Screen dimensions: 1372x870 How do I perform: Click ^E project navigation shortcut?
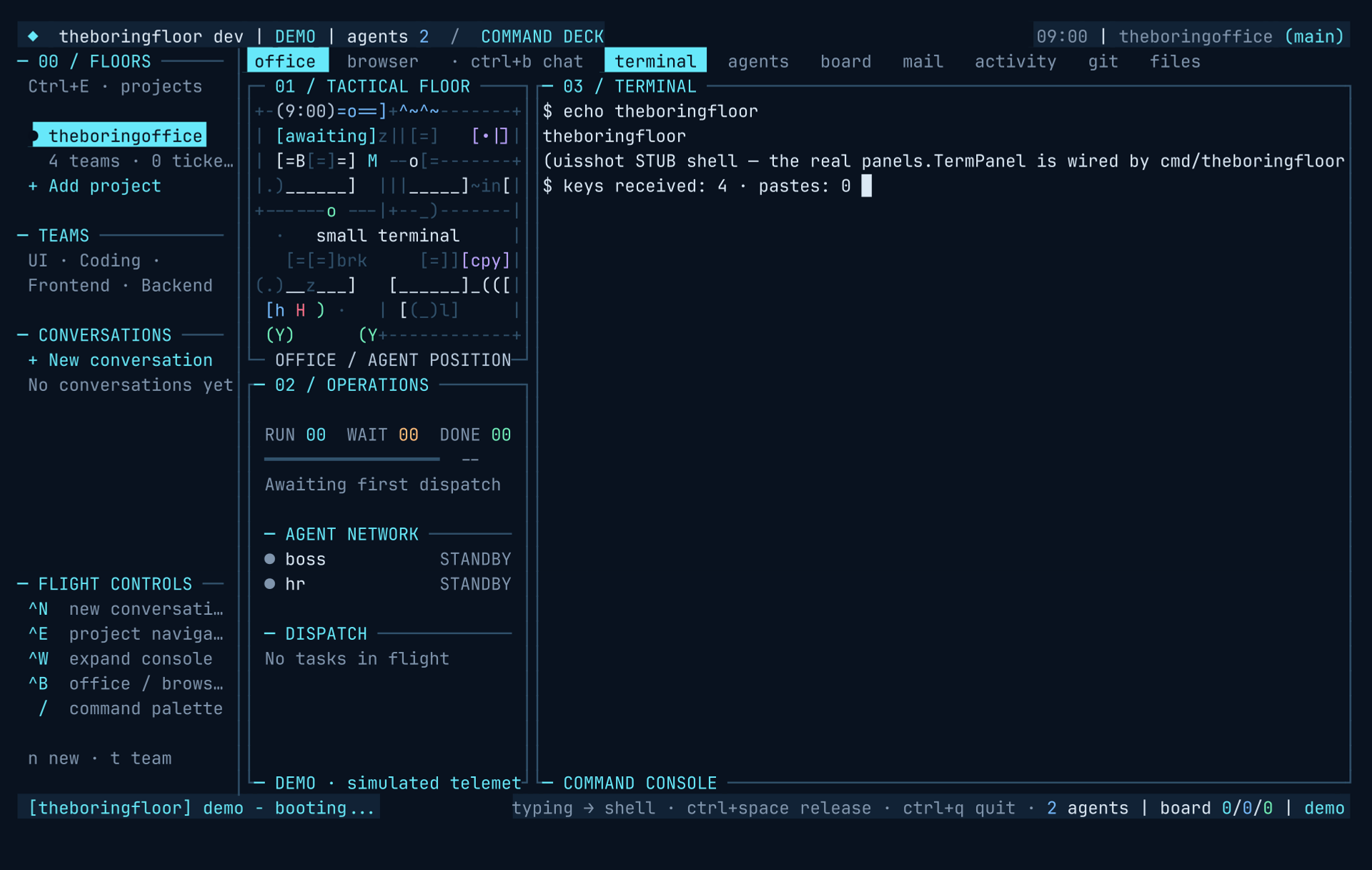point(126,634)
